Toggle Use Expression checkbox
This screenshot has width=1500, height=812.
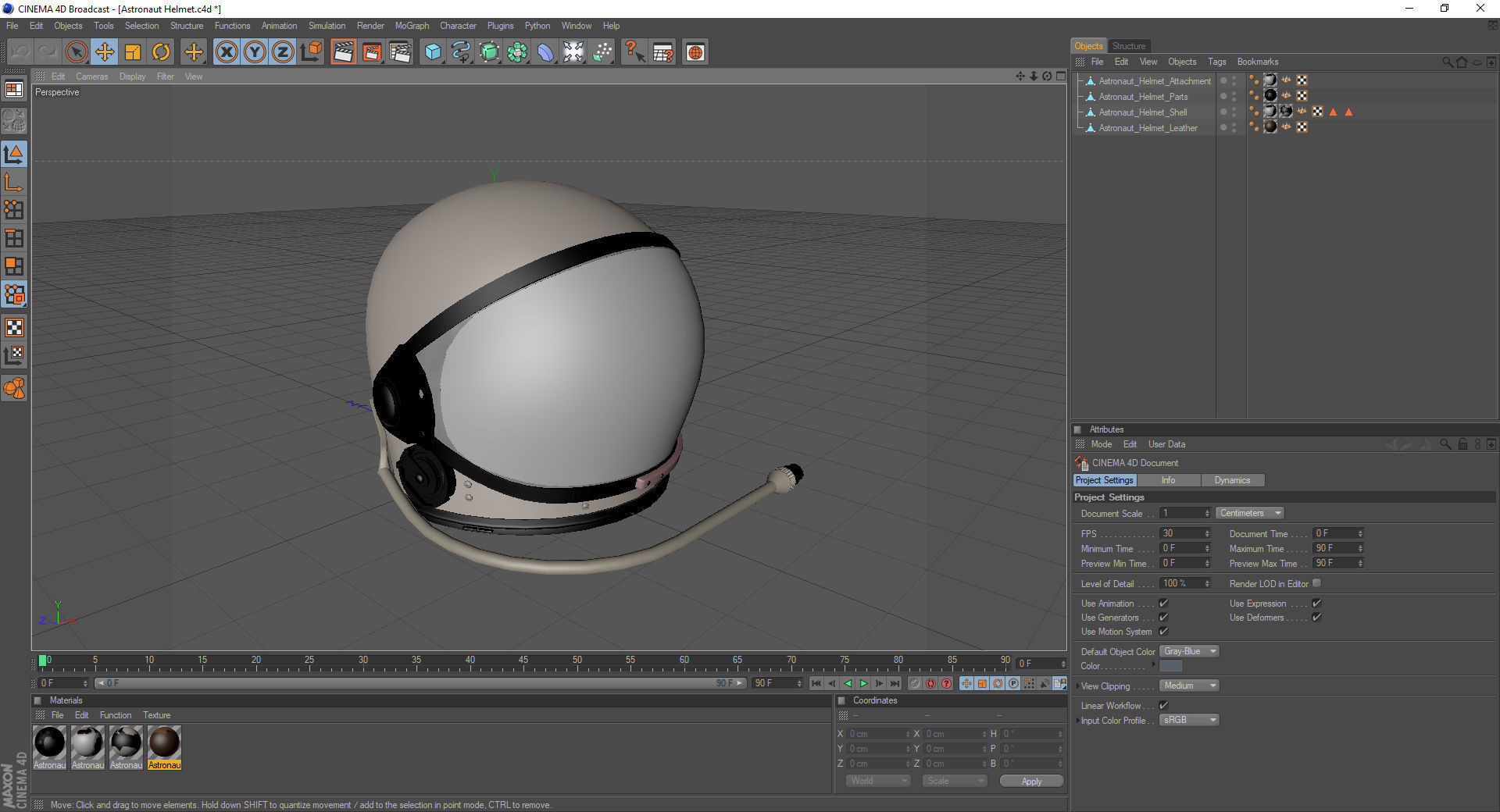[1316, 603]
